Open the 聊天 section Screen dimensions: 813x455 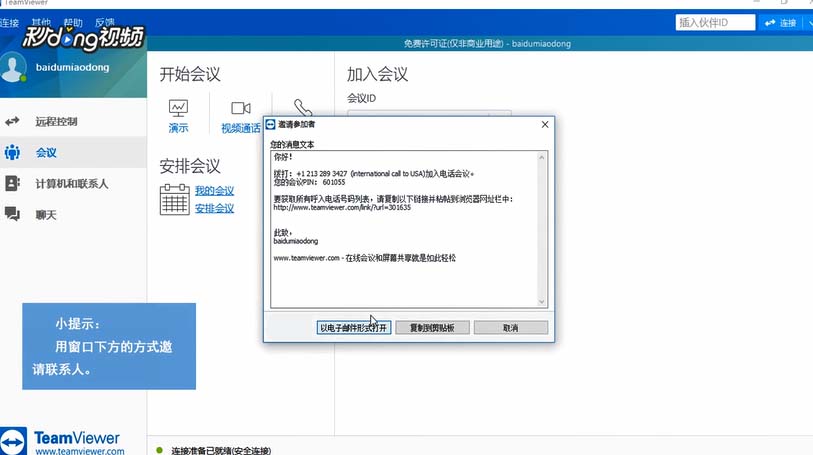(x=46, y=215)
